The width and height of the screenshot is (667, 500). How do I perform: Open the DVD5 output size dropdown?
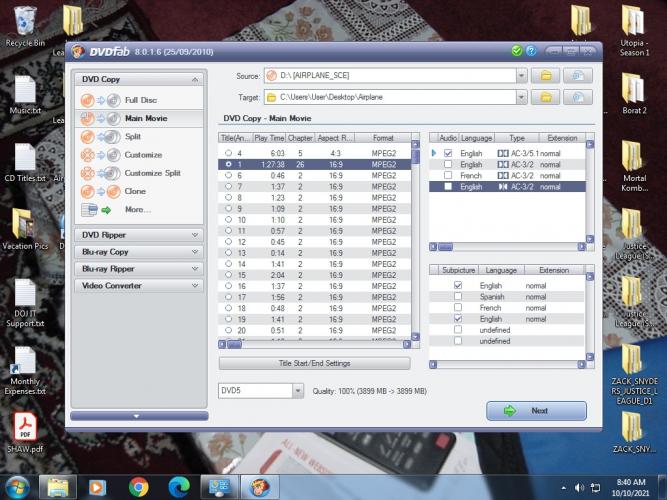click(297, 391)
